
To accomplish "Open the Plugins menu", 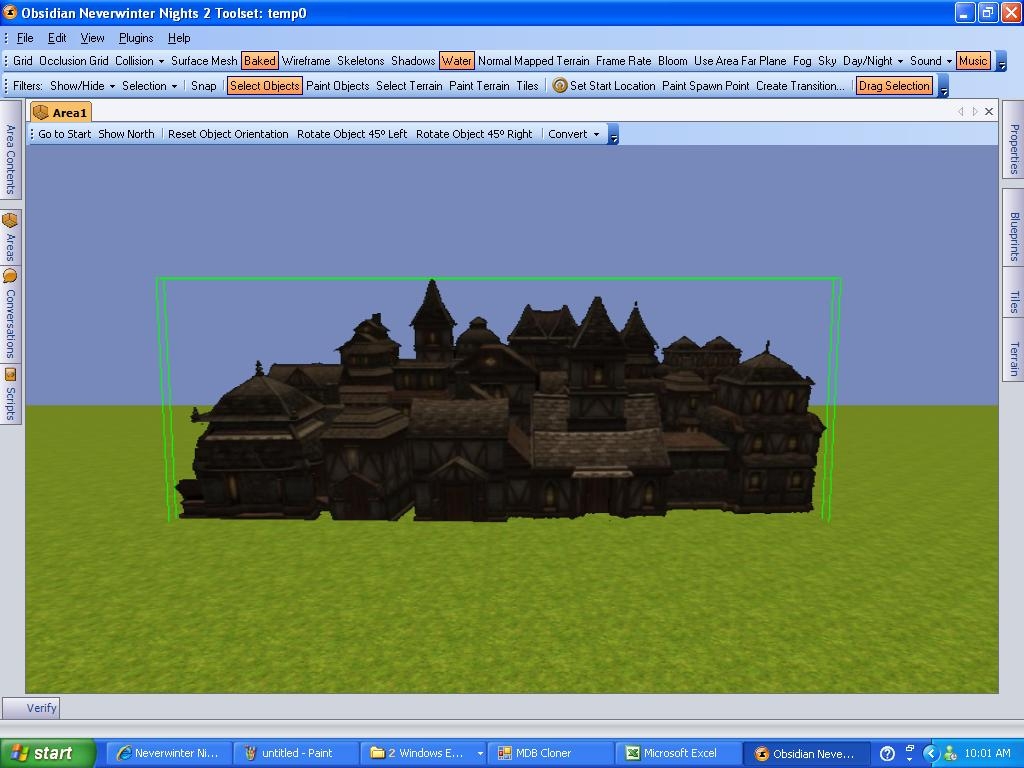I will click(x=136, y=38).
